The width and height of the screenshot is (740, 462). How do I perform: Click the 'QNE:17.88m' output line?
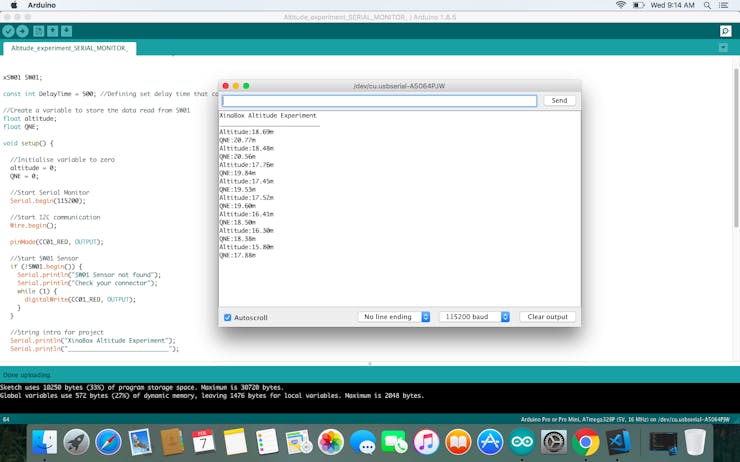237,255
